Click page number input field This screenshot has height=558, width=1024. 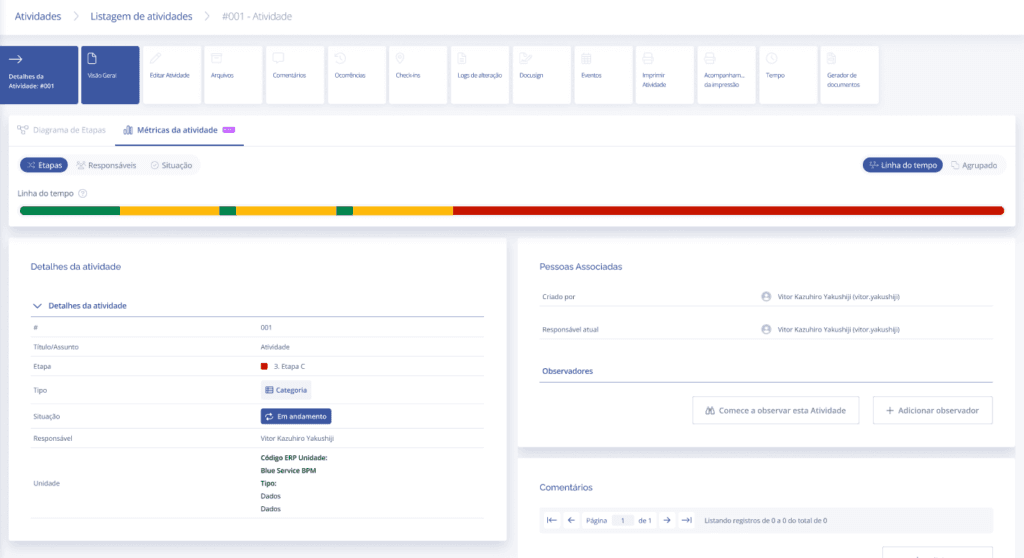pos(622,520)
